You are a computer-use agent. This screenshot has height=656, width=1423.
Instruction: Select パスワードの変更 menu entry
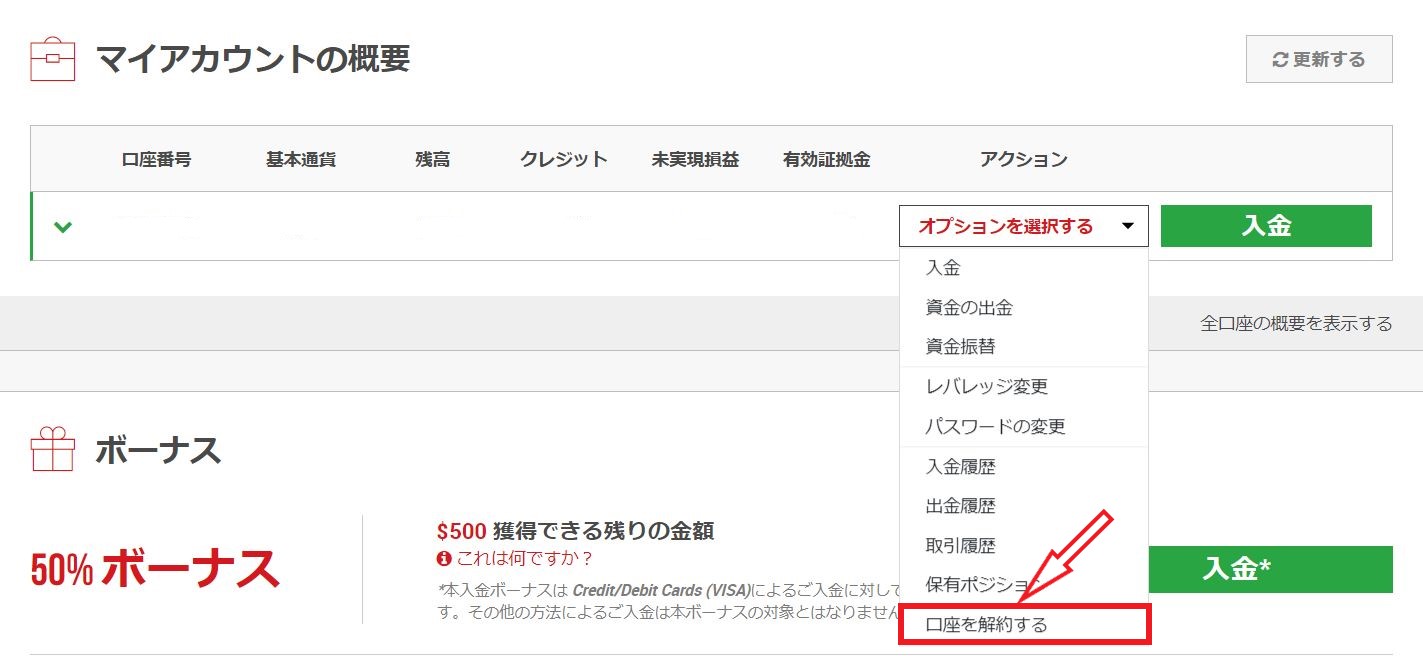coord(995,427)
